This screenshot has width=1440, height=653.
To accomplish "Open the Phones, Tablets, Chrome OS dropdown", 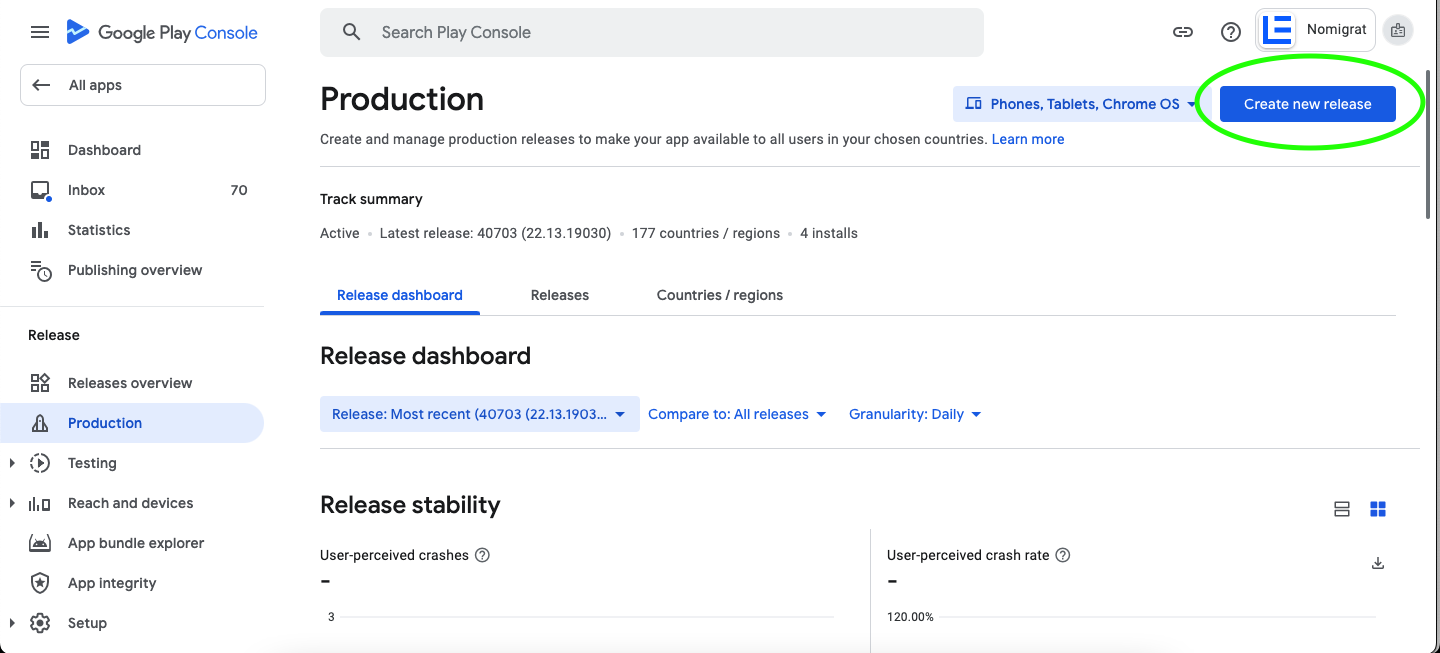I will pos(1082,104).
